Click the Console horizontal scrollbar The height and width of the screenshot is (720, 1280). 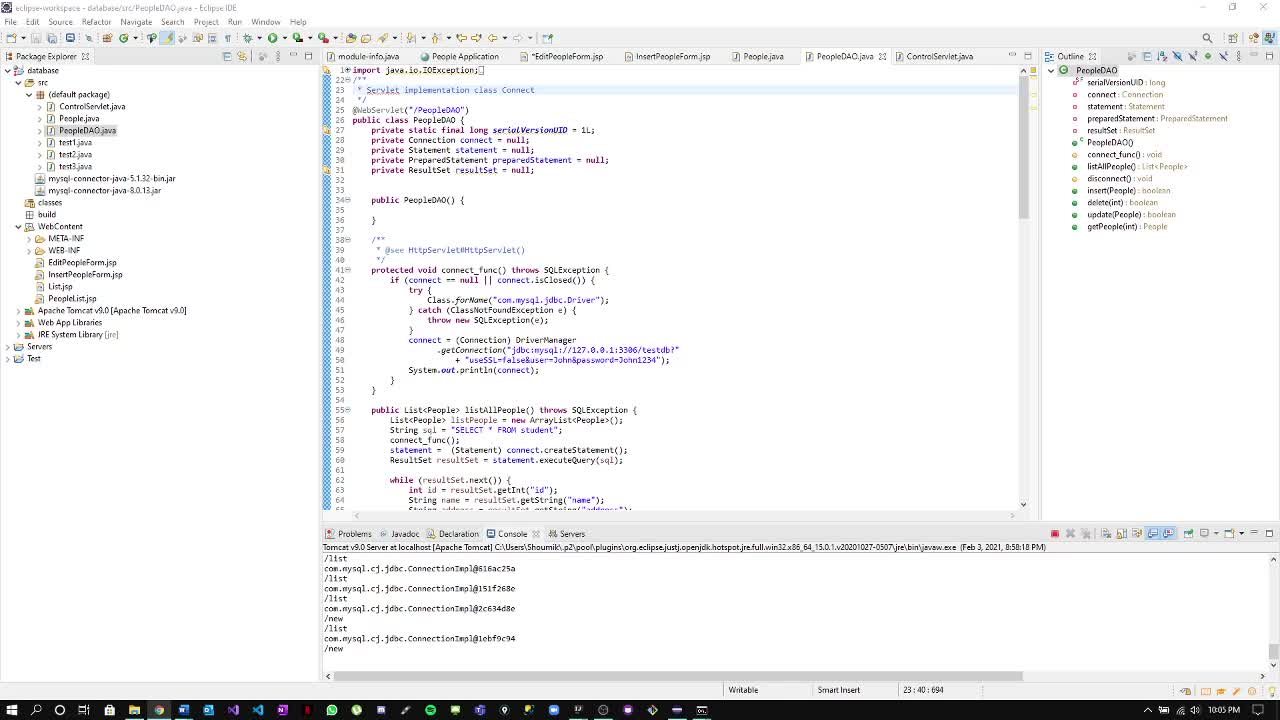(680, 676)
